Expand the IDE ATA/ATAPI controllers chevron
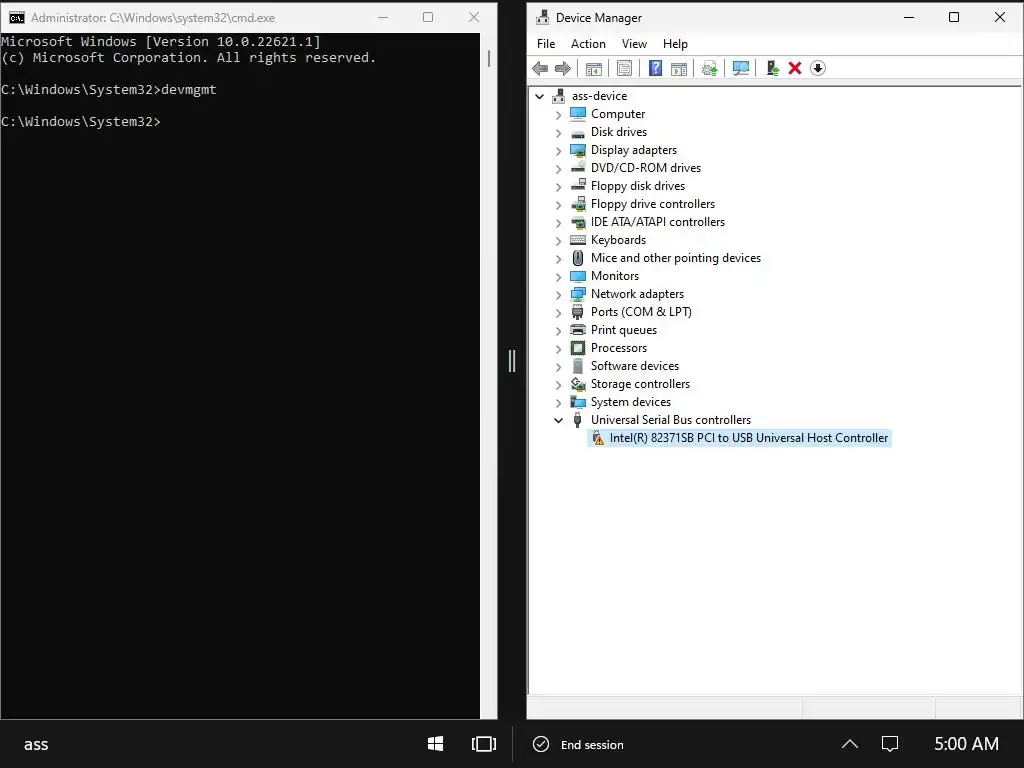This screenshot has height=768, width=1024. tap(558, 223)
